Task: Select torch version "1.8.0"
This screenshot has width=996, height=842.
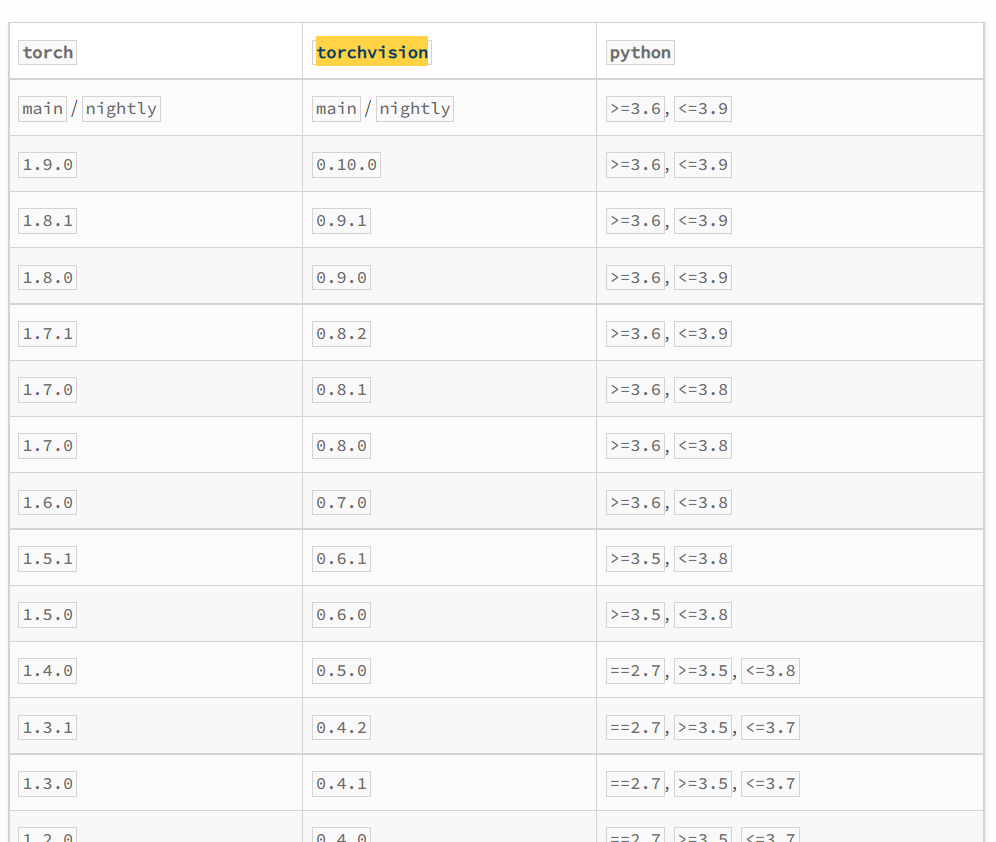Action: (x=48, y=277)
